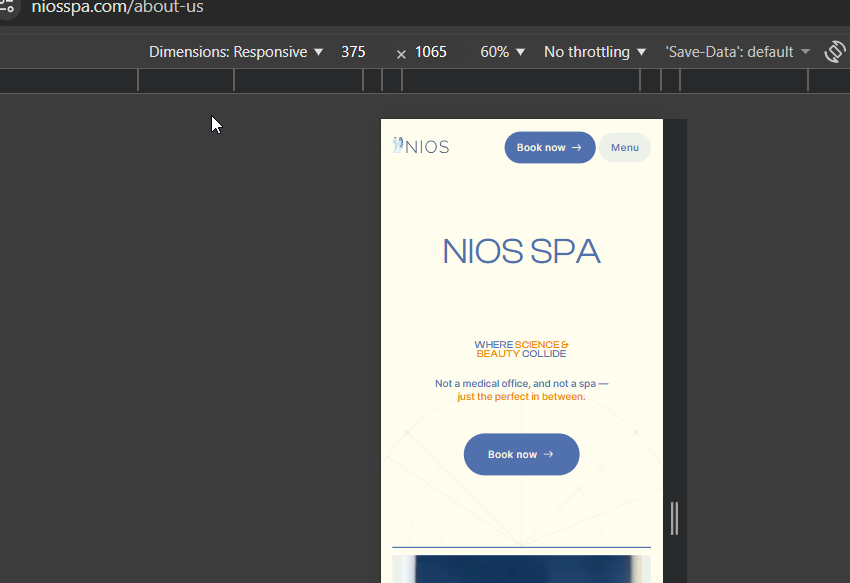
Task: Expand the 60% zoom dropdown
Action: [x=502, y=52]
